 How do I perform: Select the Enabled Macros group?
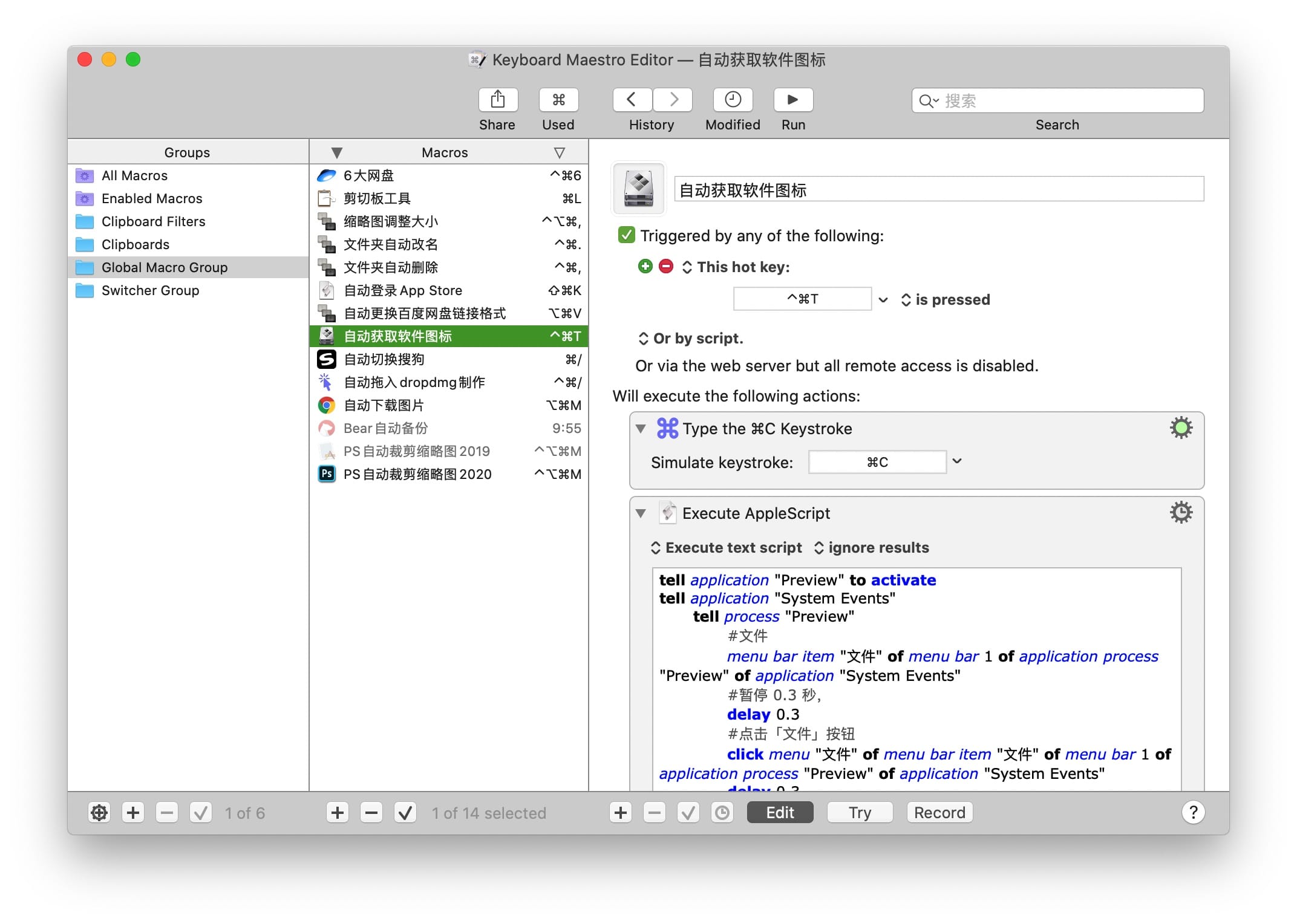tap(188, 198)
